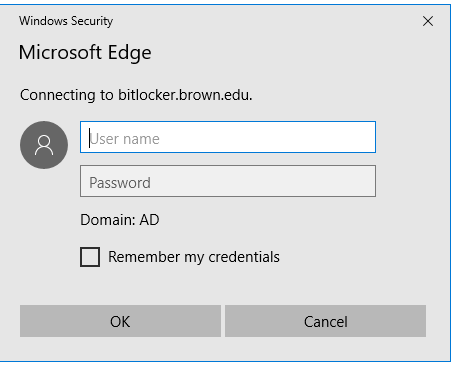
Task: Close the Windows Security dialog
Action: (x=428, y=21)
